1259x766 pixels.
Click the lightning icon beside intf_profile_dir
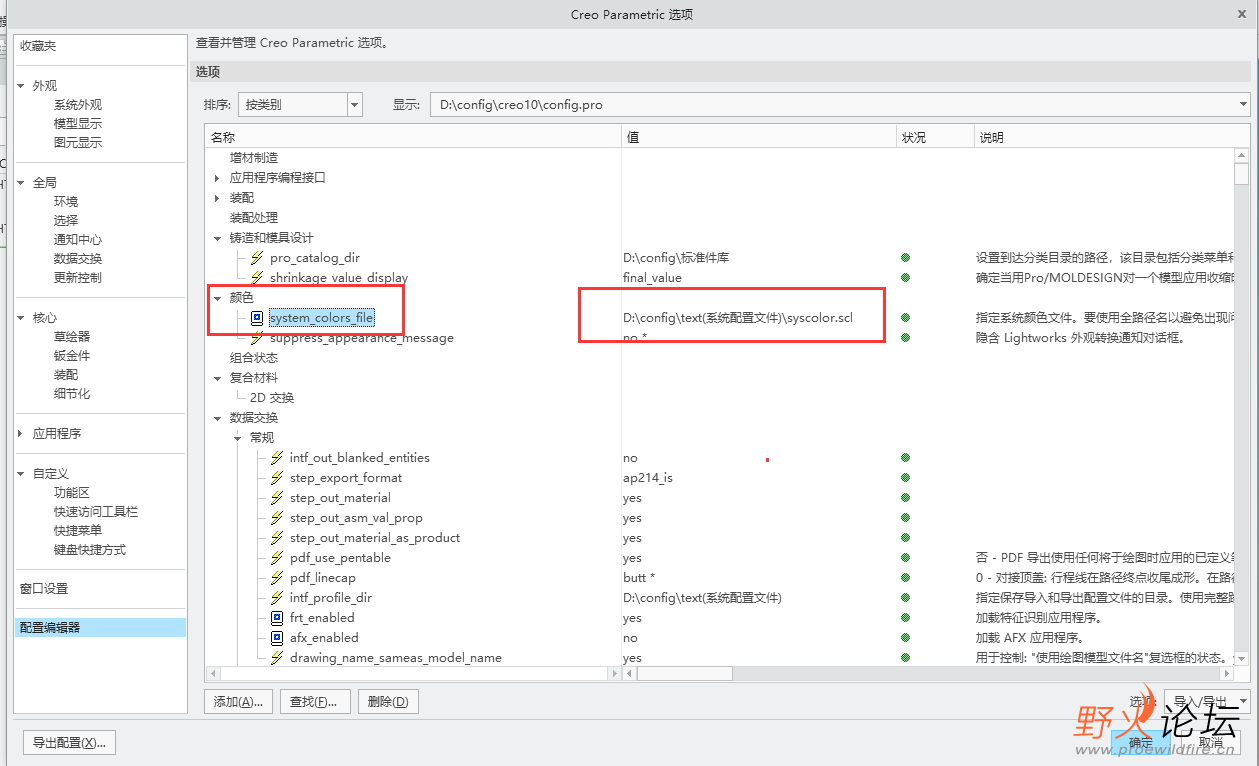pyautogui.click(x=277, y=598)
